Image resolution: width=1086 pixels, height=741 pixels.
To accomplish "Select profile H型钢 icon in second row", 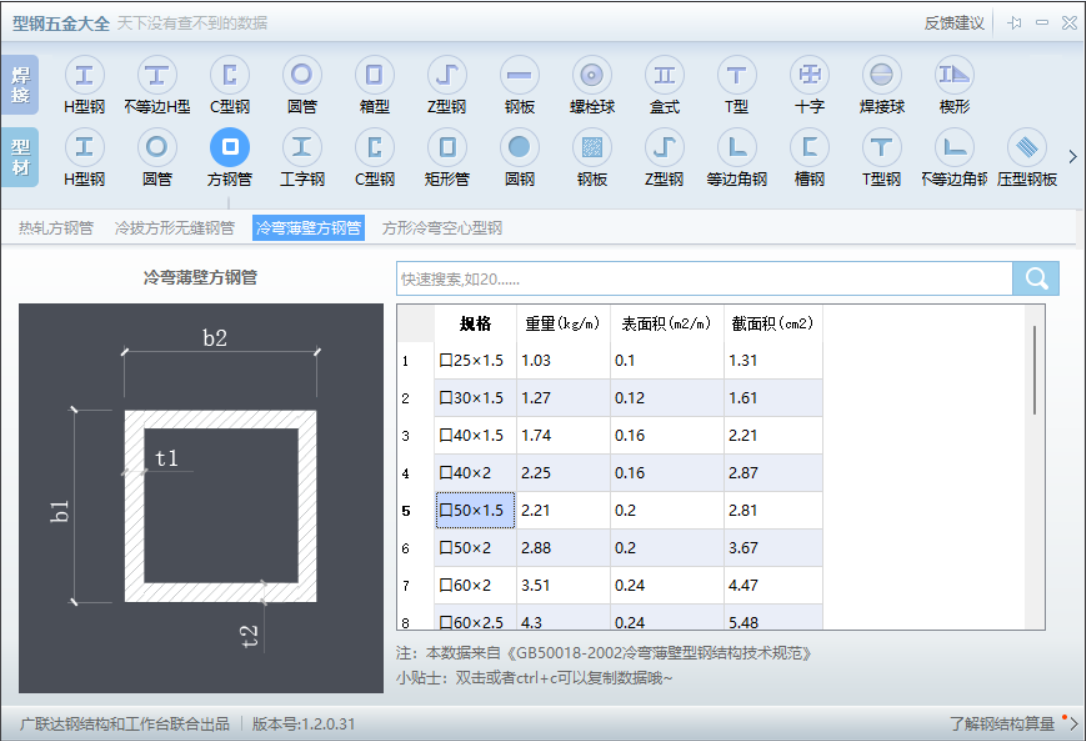I will (x=84, y=147).
